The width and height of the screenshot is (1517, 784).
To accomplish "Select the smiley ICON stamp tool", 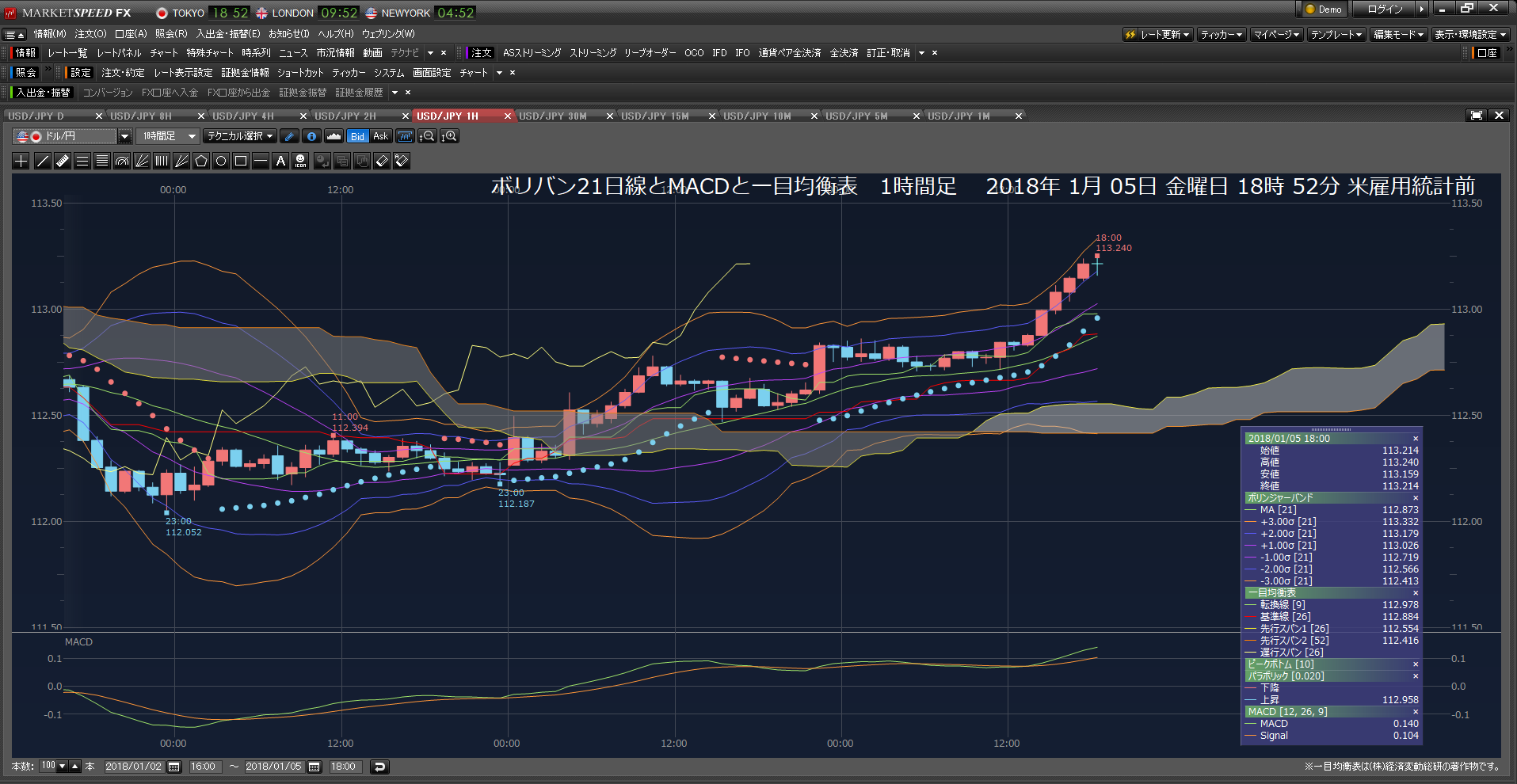I will click(x=300, y=161).
